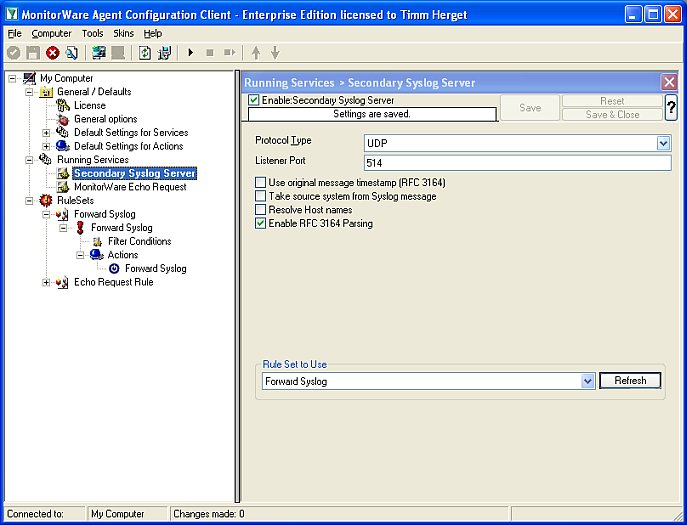
Task: Click the green arrows reload toolbar icon
Action: 145,53
